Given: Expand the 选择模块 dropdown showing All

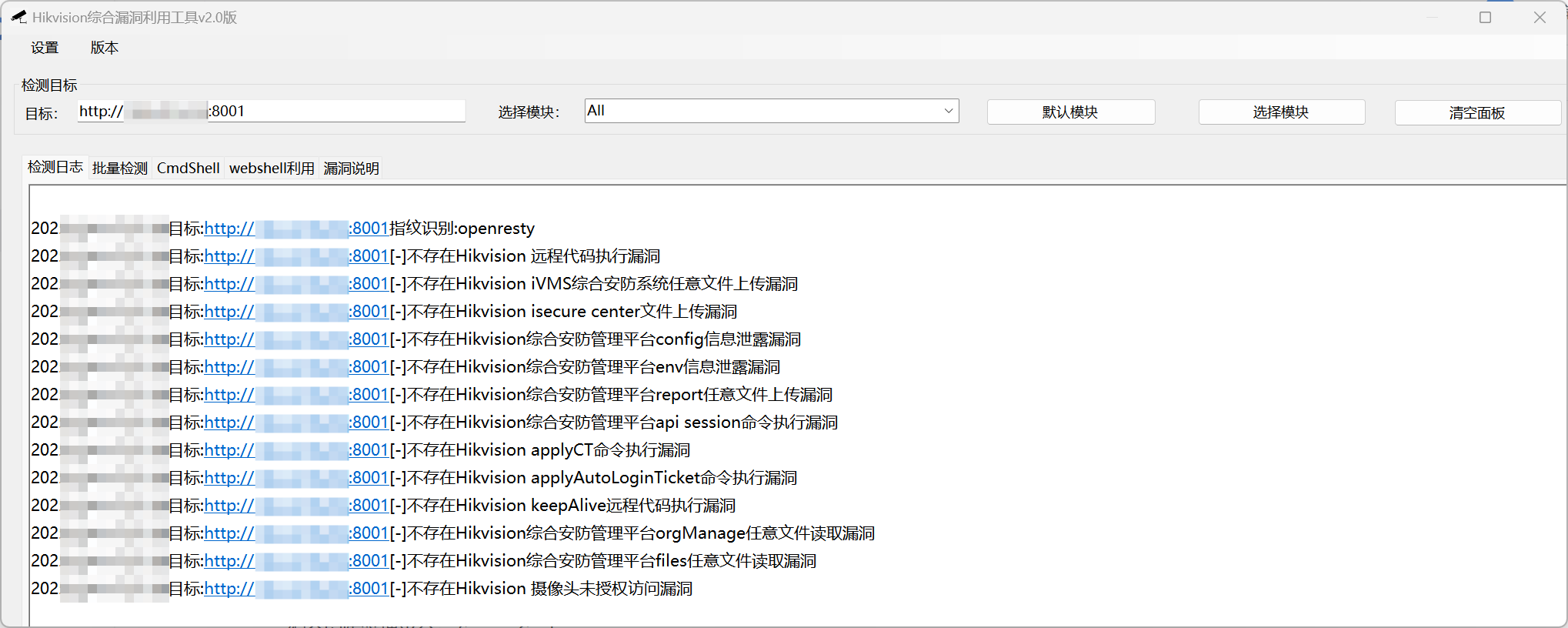Looking at the screenshot, I should coord(772,111).
